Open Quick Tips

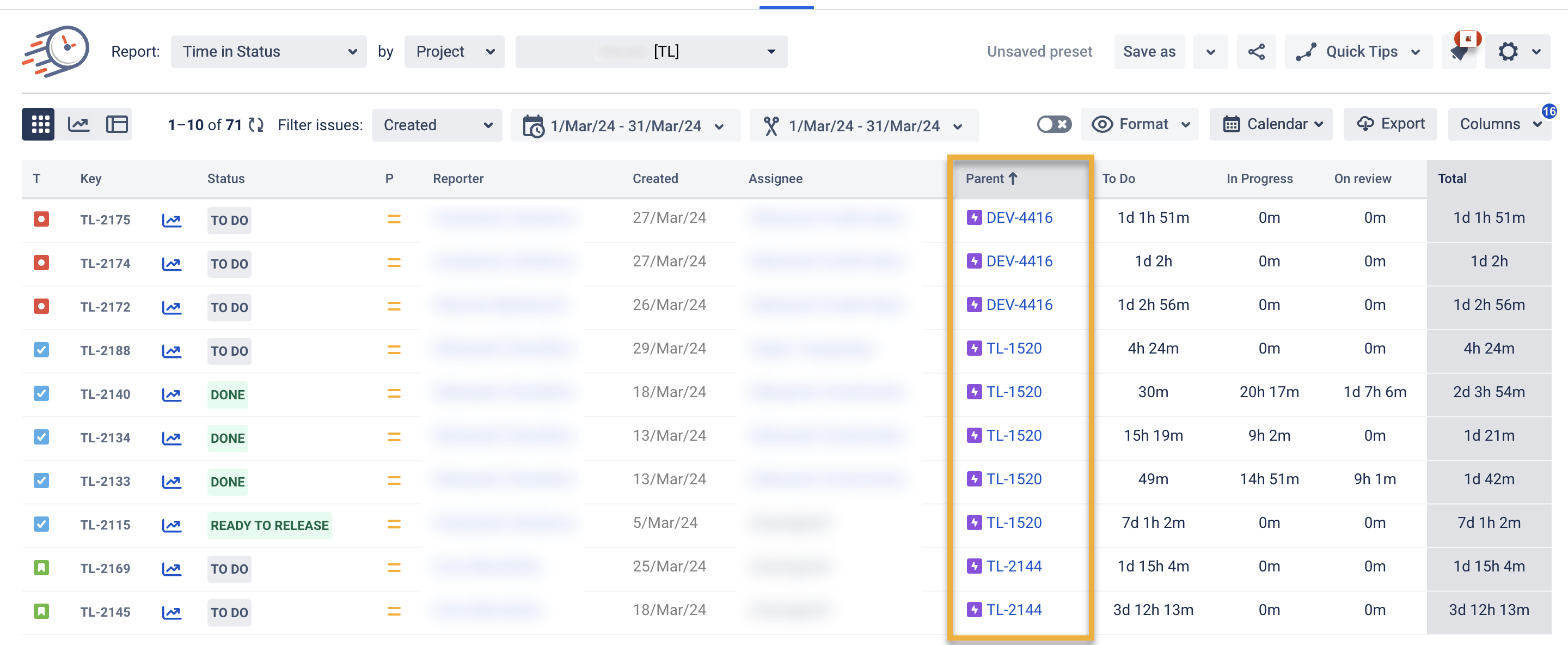point(1358,51)
